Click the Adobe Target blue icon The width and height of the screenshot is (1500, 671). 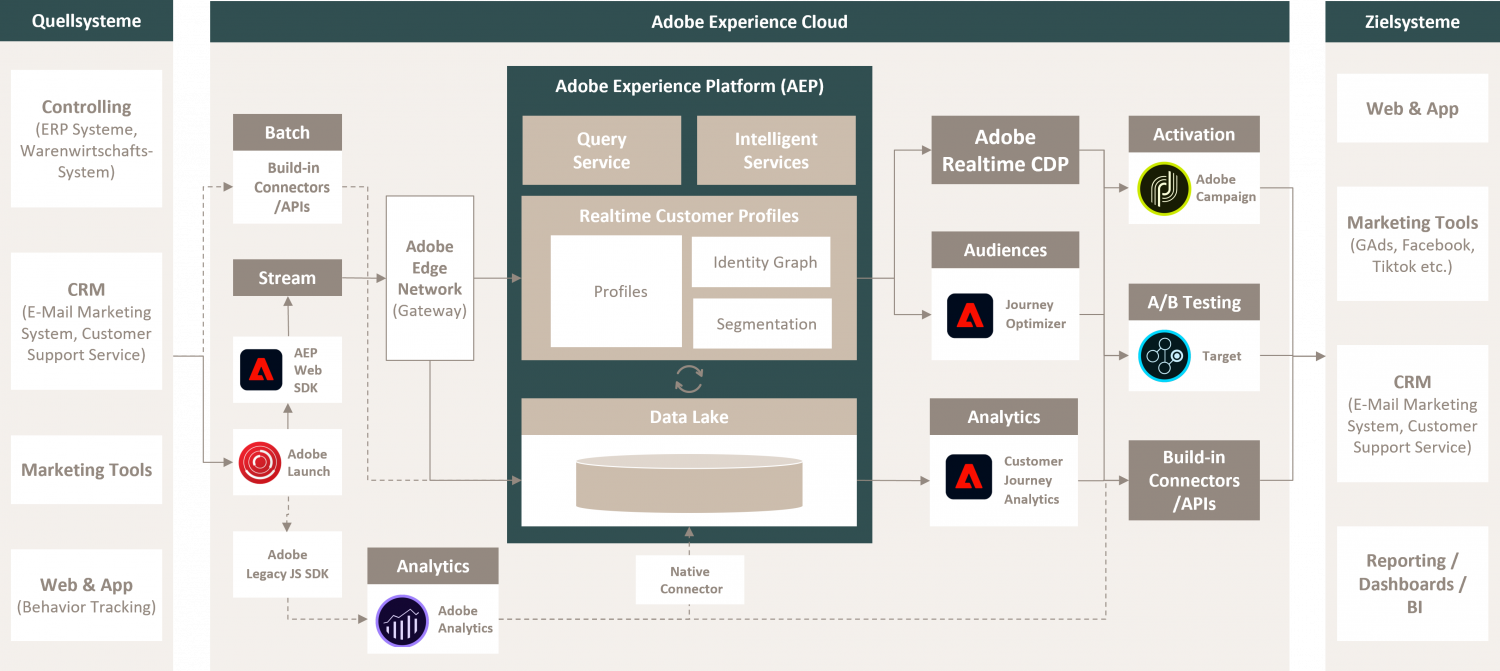click(1163, 355)
